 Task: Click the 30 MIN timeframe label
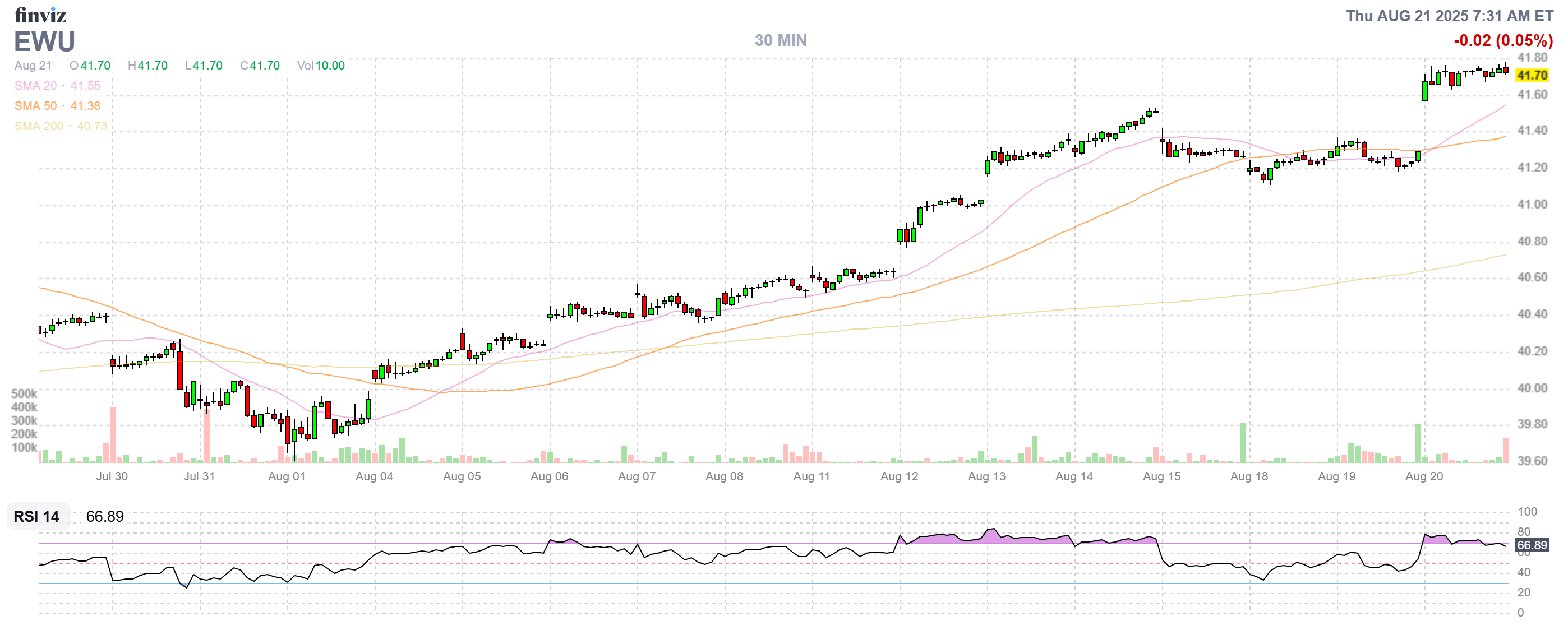[x=780, y=40]
